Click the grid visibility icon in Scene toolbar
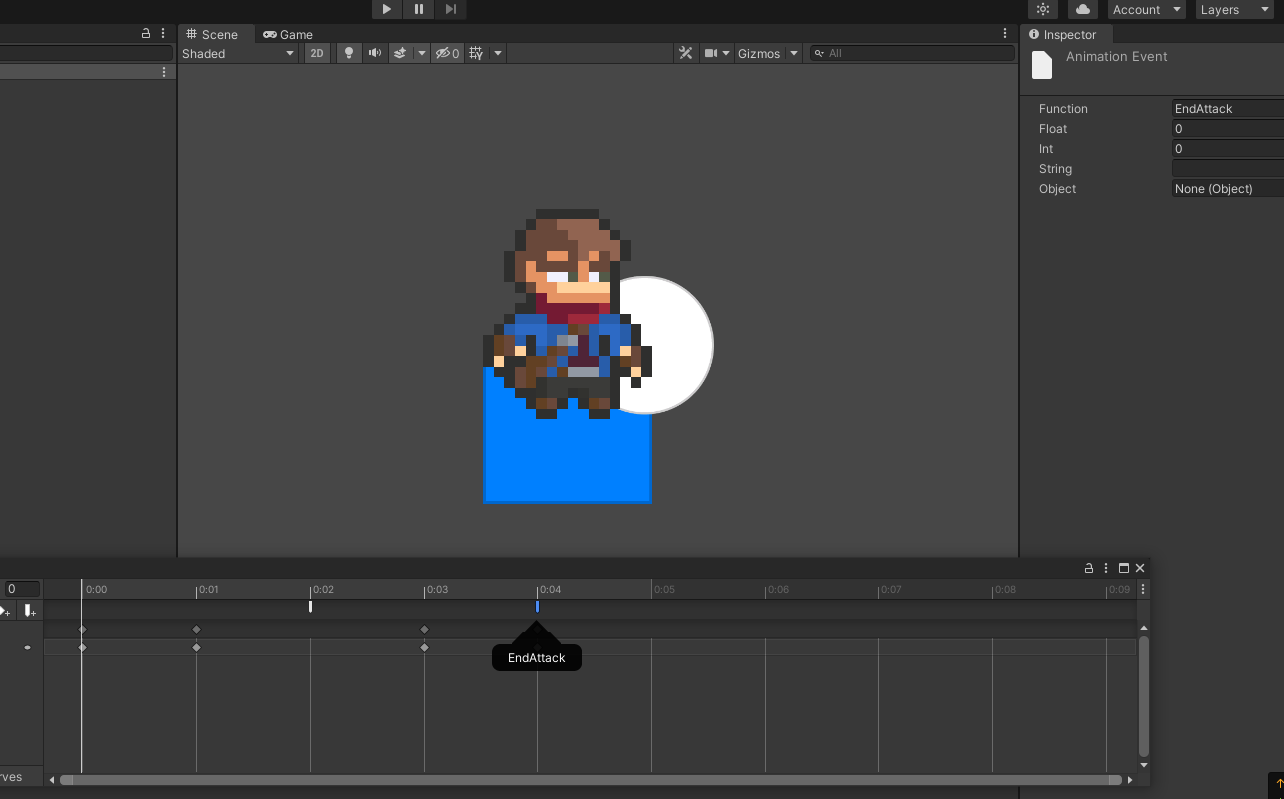1284x799 pixels. click(x=478, y=53)
